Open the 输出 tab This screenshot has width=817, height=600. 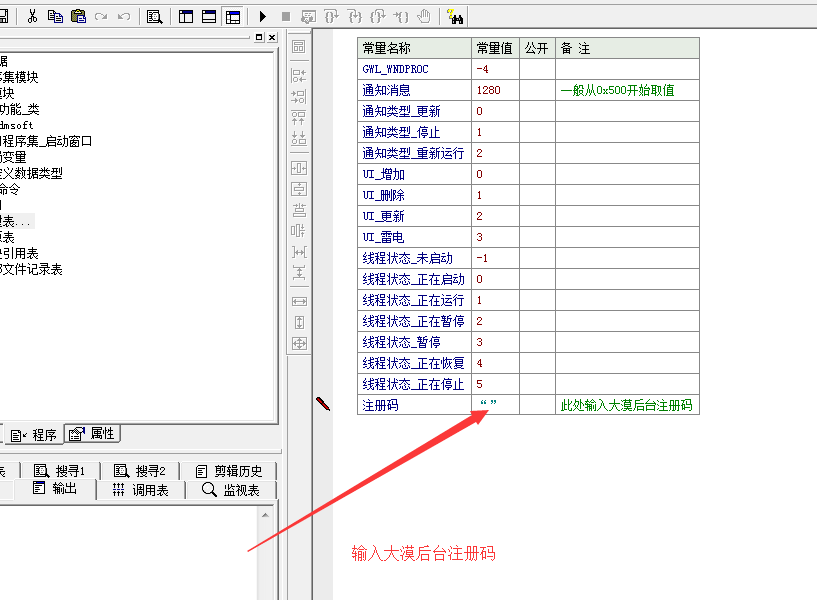pyautogui.click(x=55, y=489)
